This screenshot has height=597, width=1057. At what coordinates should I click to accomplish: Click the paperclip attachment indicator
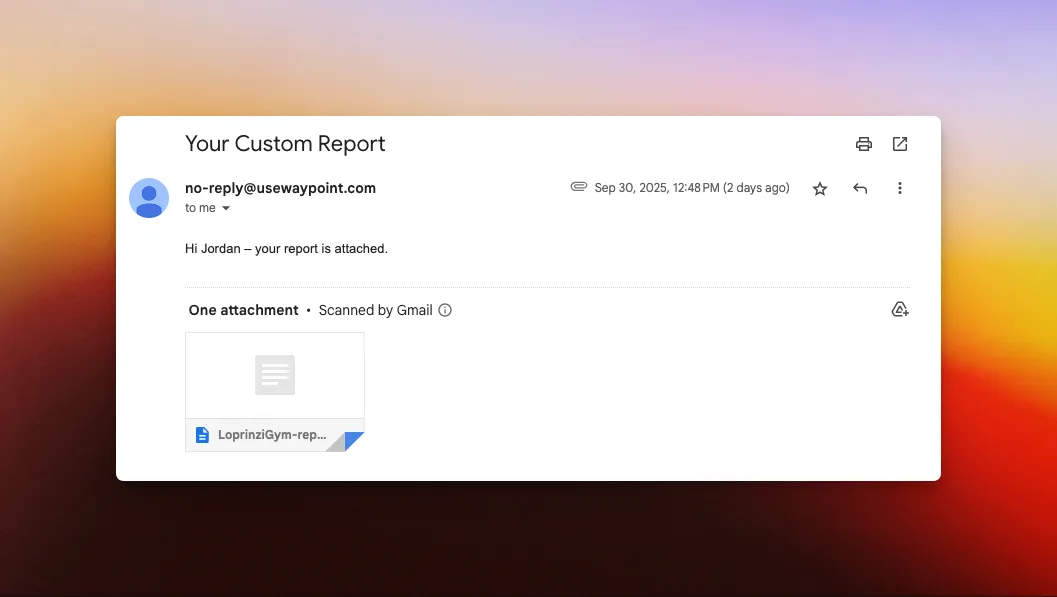(x=578, y=187)
